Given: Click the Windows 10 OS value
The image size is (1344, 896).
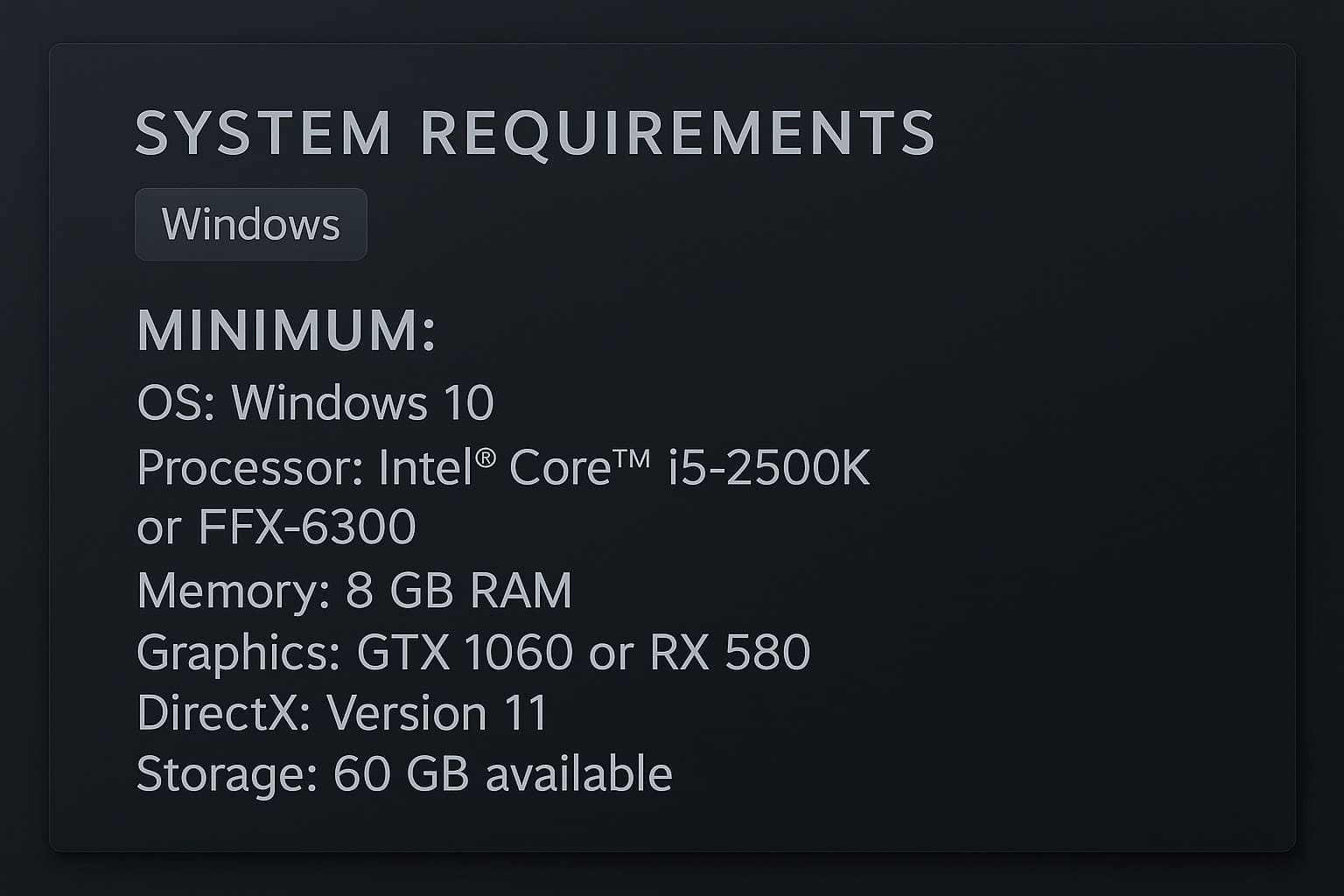Looking at the screenshot, I should point(360,402).
